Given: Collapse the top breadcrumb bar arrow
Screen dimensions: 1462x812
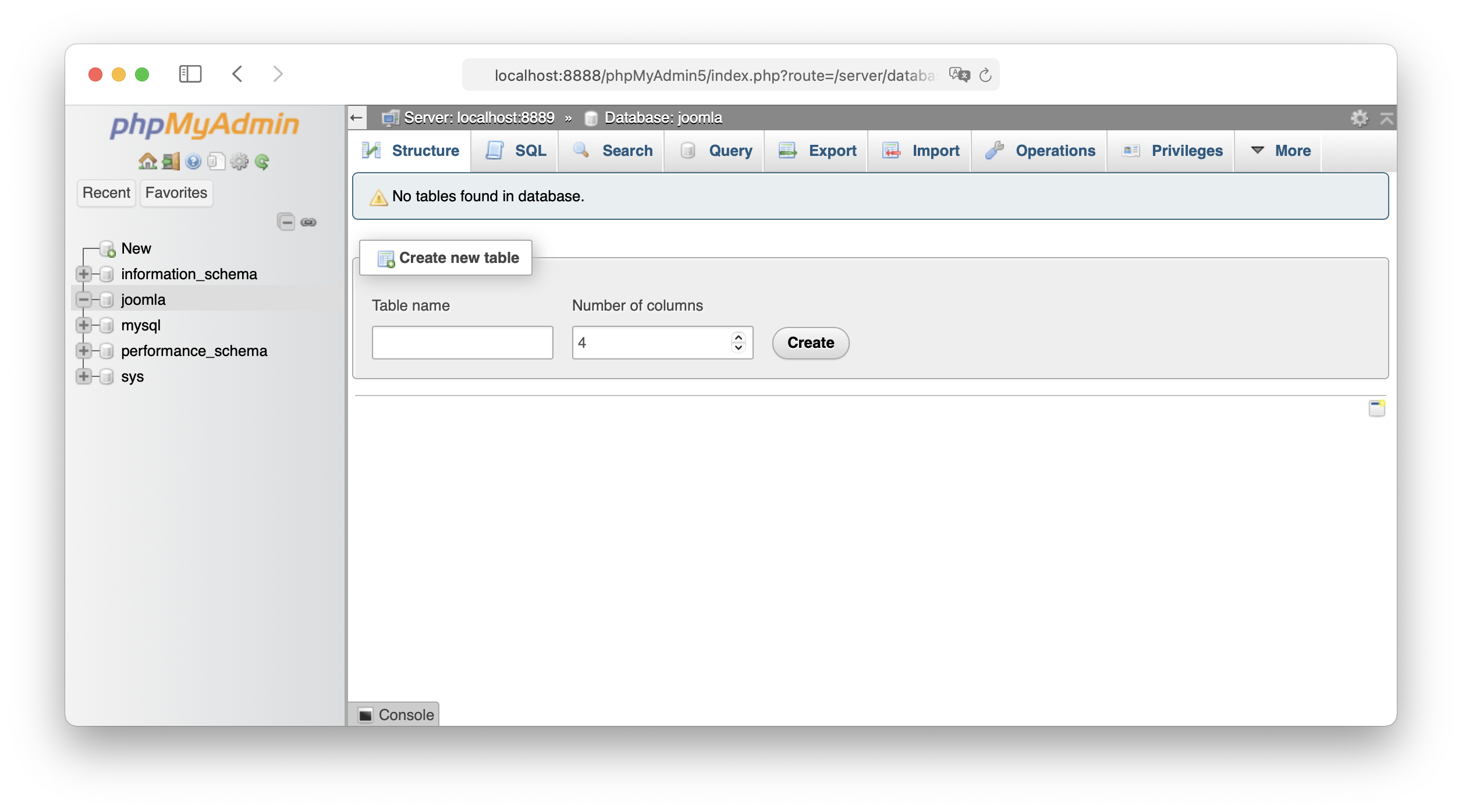Looking at the screenshot, I should coord(1386,118).
